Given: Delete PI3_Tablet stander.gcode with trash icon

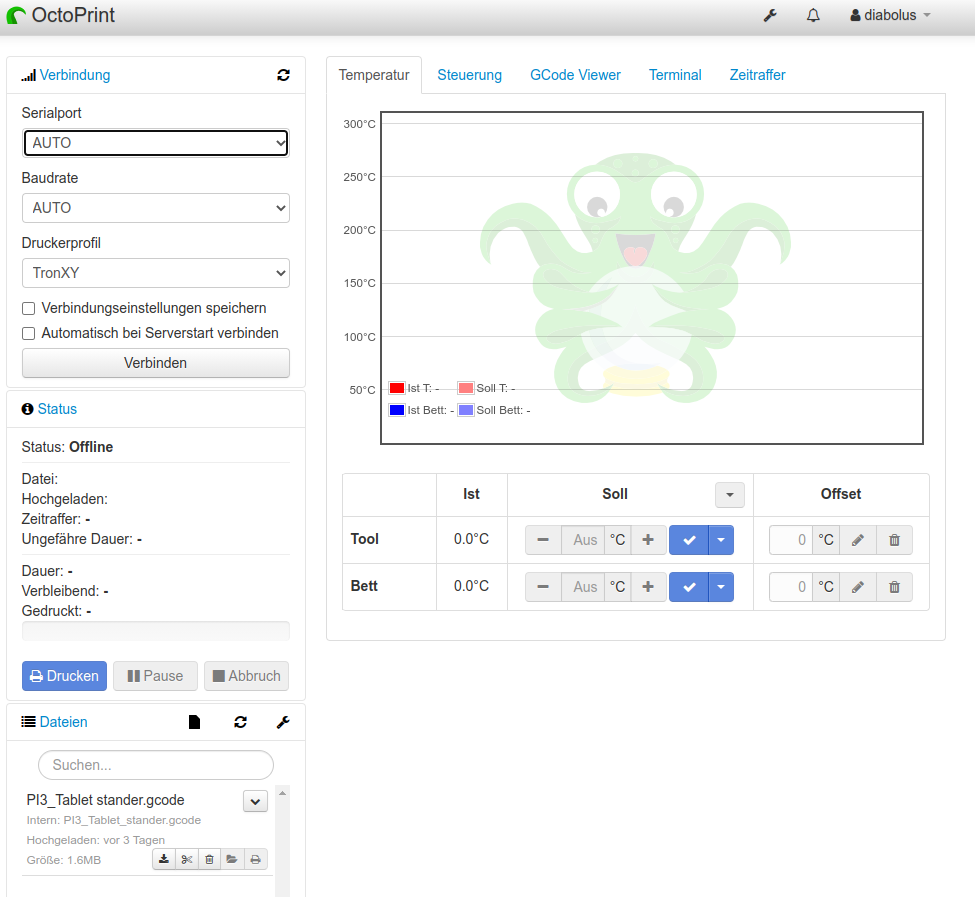Looking at the screenshot, I should [x=210, y=859].
